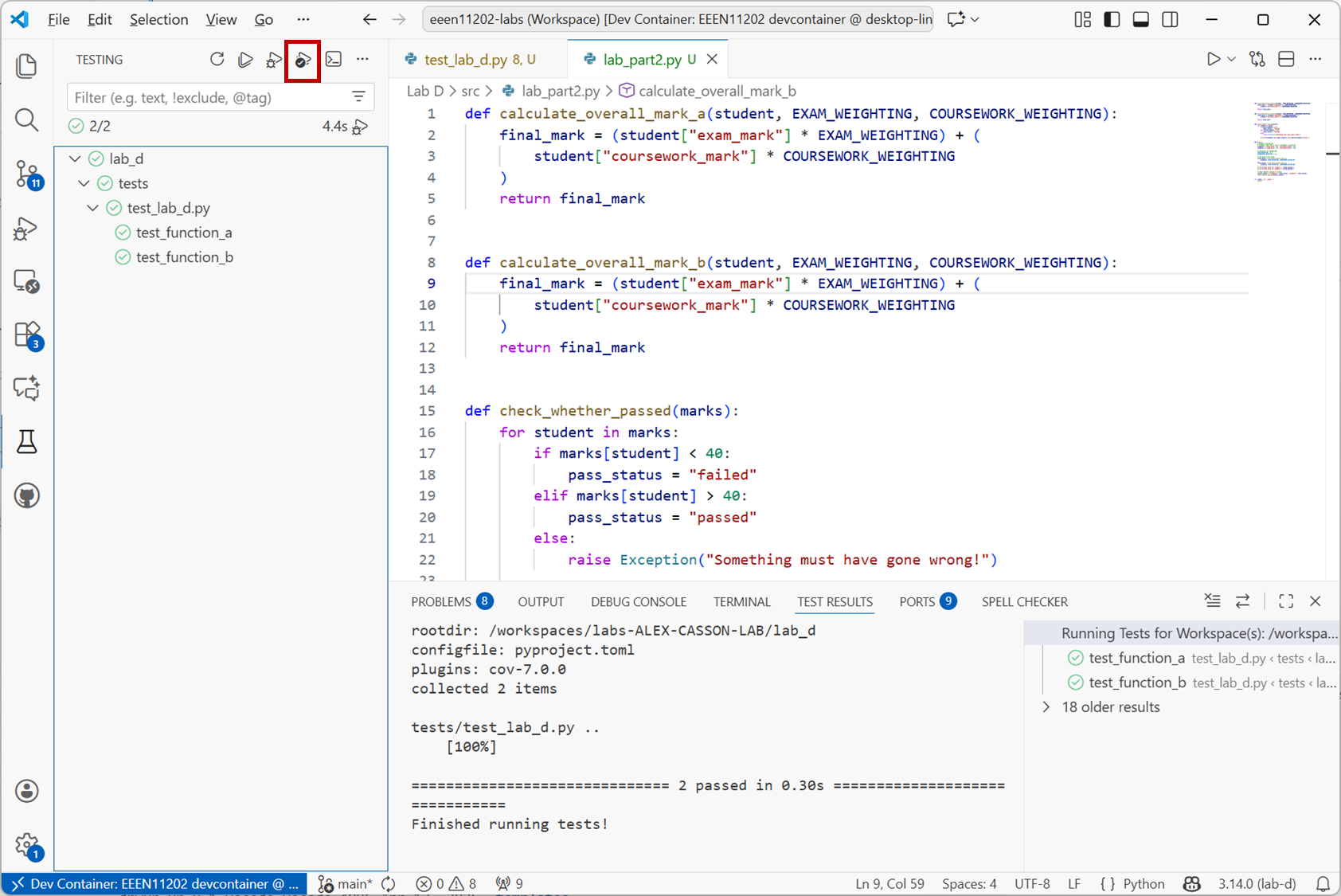Collapse the lab_d tree node
The height and width of the screenshot is (896, 1341).
click(75, 158)
